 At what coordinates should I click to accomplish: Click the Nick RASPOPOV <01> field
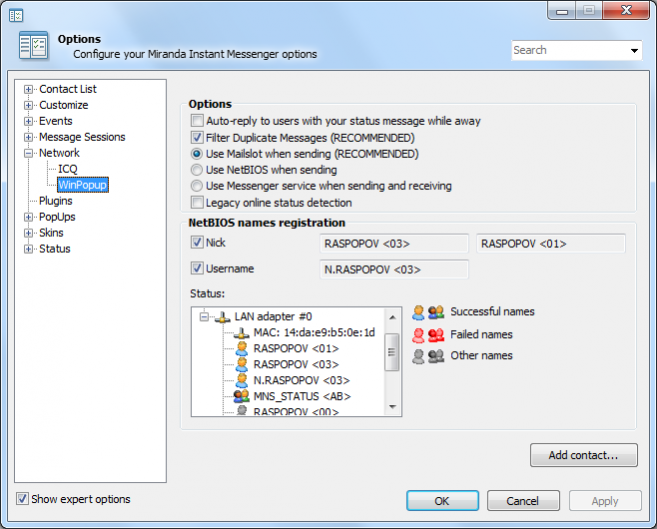pyautogui.click(x=551, y=244)
